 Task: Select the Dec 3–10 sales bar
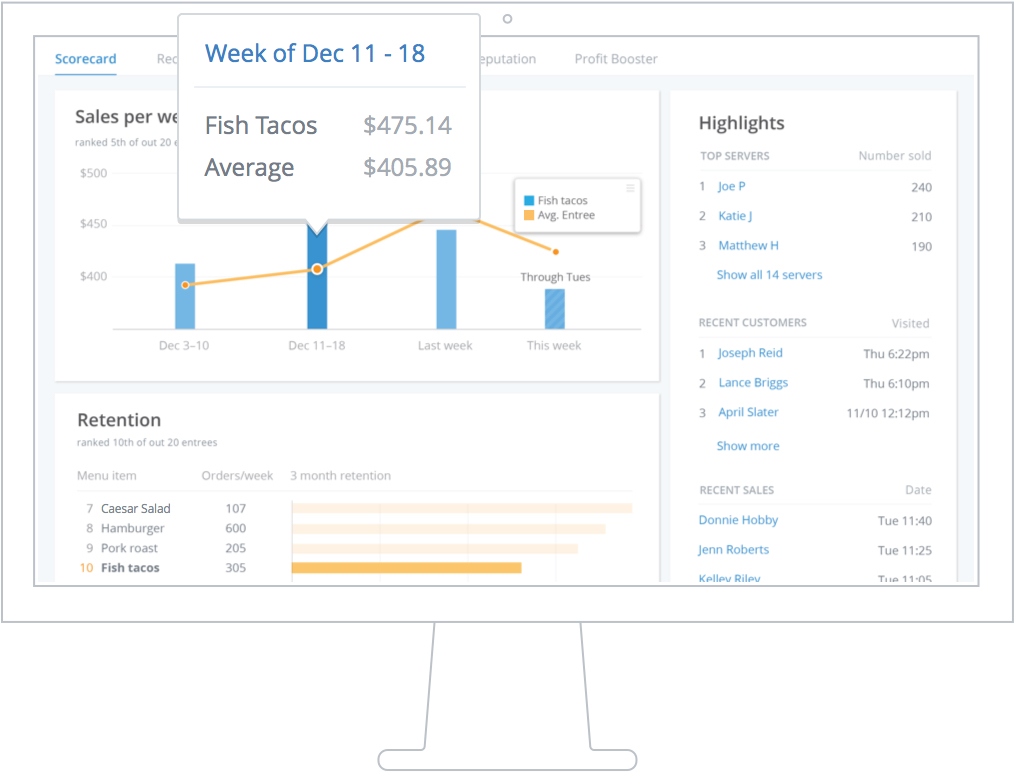[x=185, y=296]
